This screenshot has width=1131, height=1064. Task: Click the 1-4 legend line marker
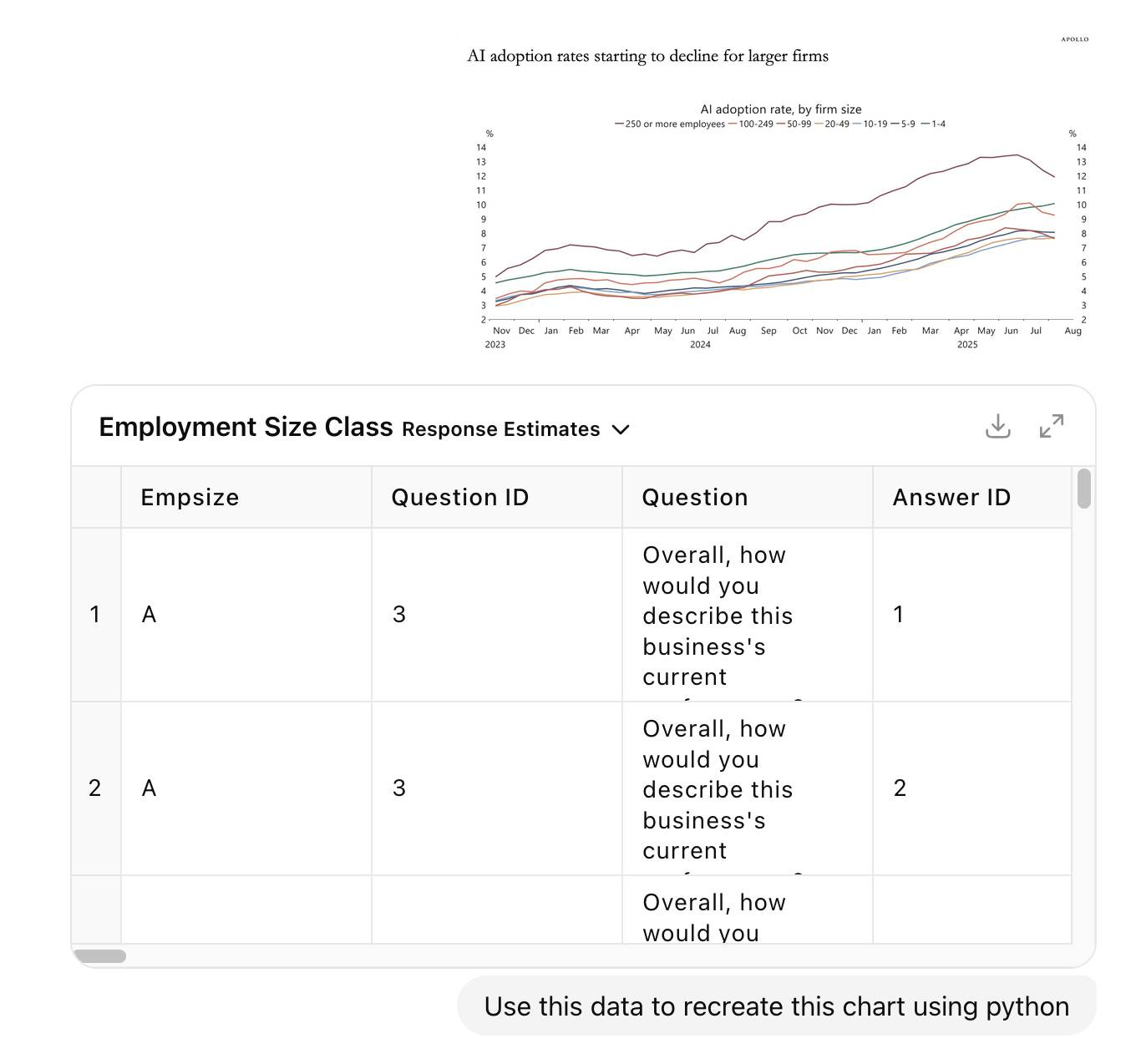[x=927, y=123]
